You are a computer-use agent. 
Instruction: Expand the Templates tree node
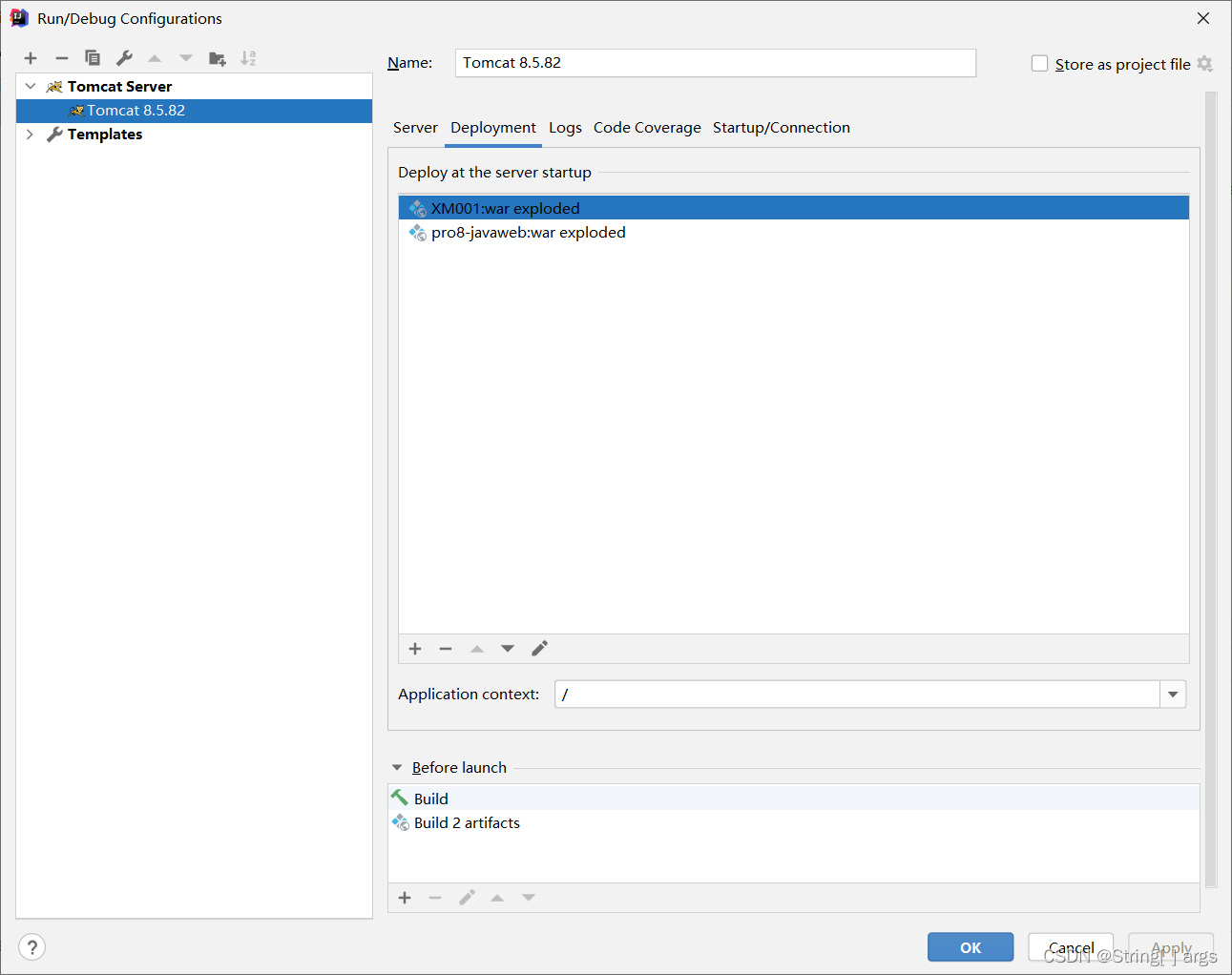31,135
